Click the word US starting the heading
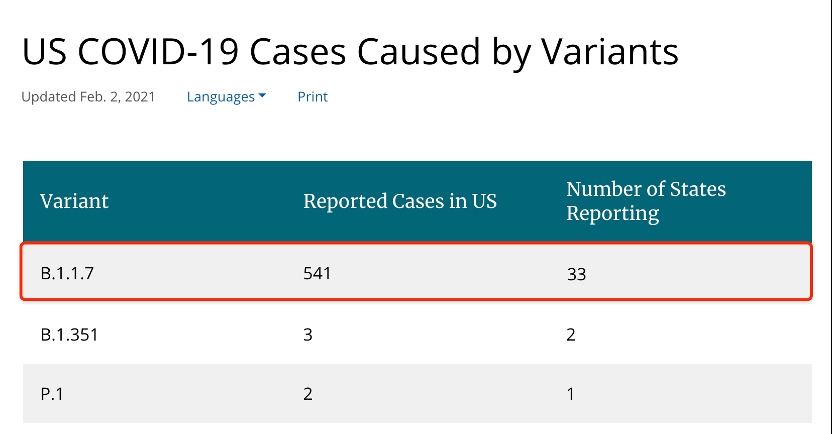This screenshot has height=434, width=832. [x=42, y=52]
